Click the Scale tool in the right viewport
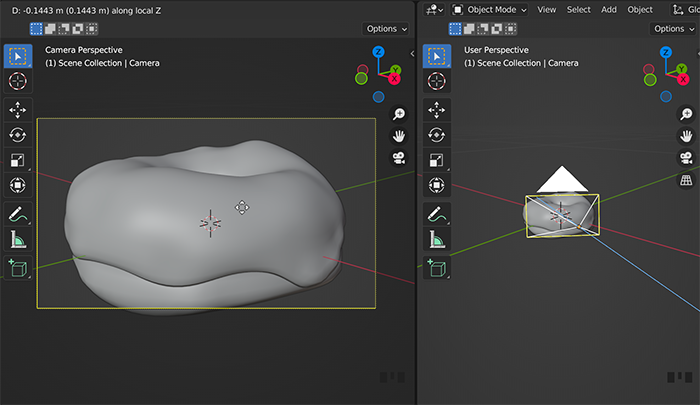700x405 pixels. (436, 160)
